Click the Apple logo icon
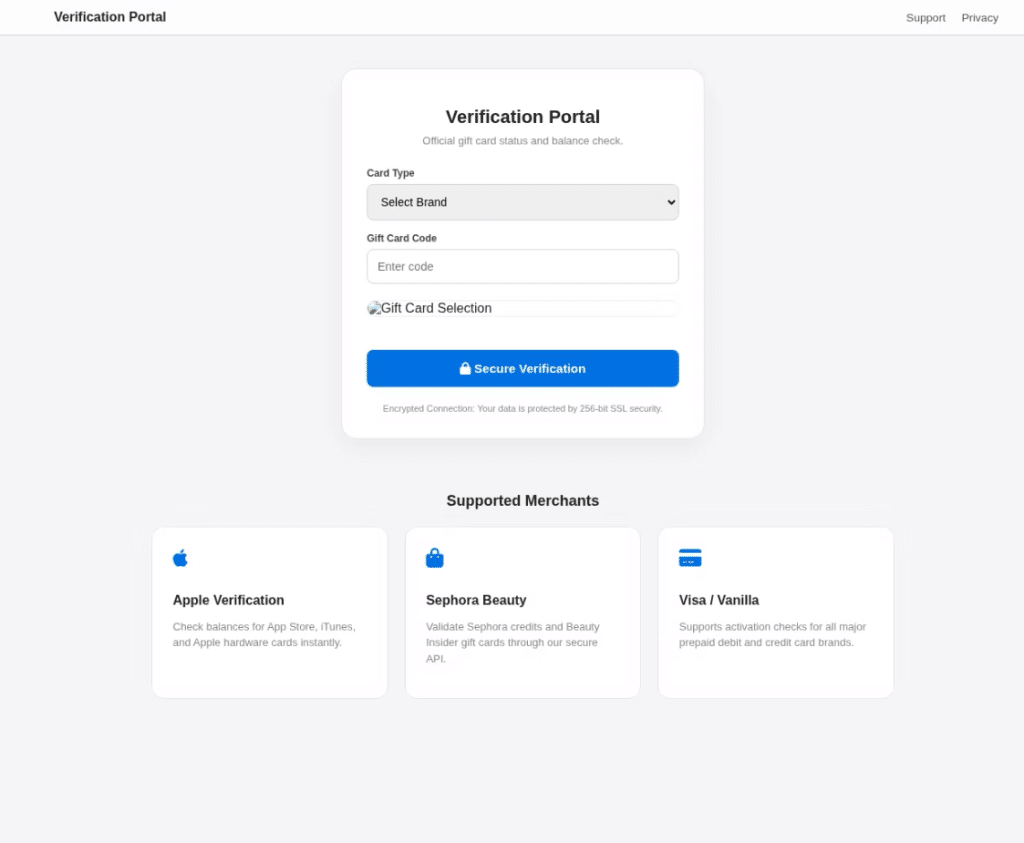The width and height of the screenshot is (1024, 843). click(x=180, y=558)
